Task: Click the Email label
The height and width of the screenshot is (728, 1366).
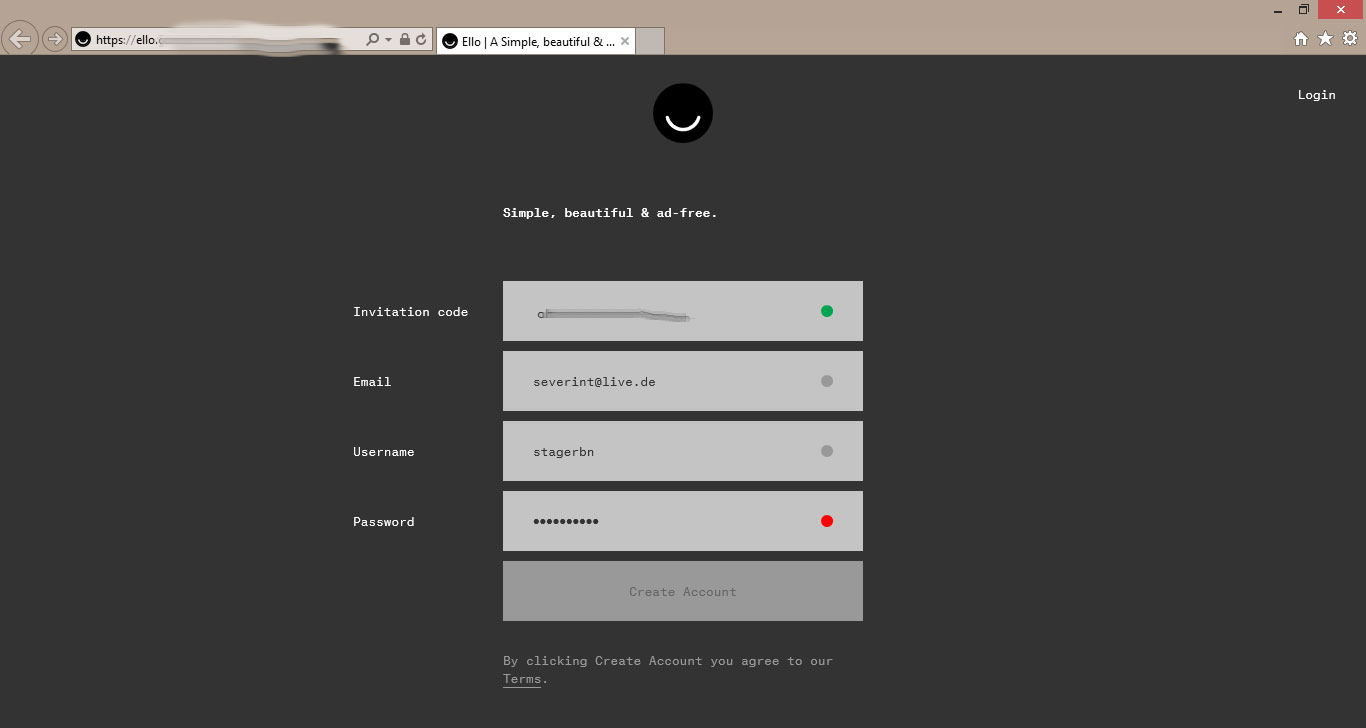Action: pos(372,382)
